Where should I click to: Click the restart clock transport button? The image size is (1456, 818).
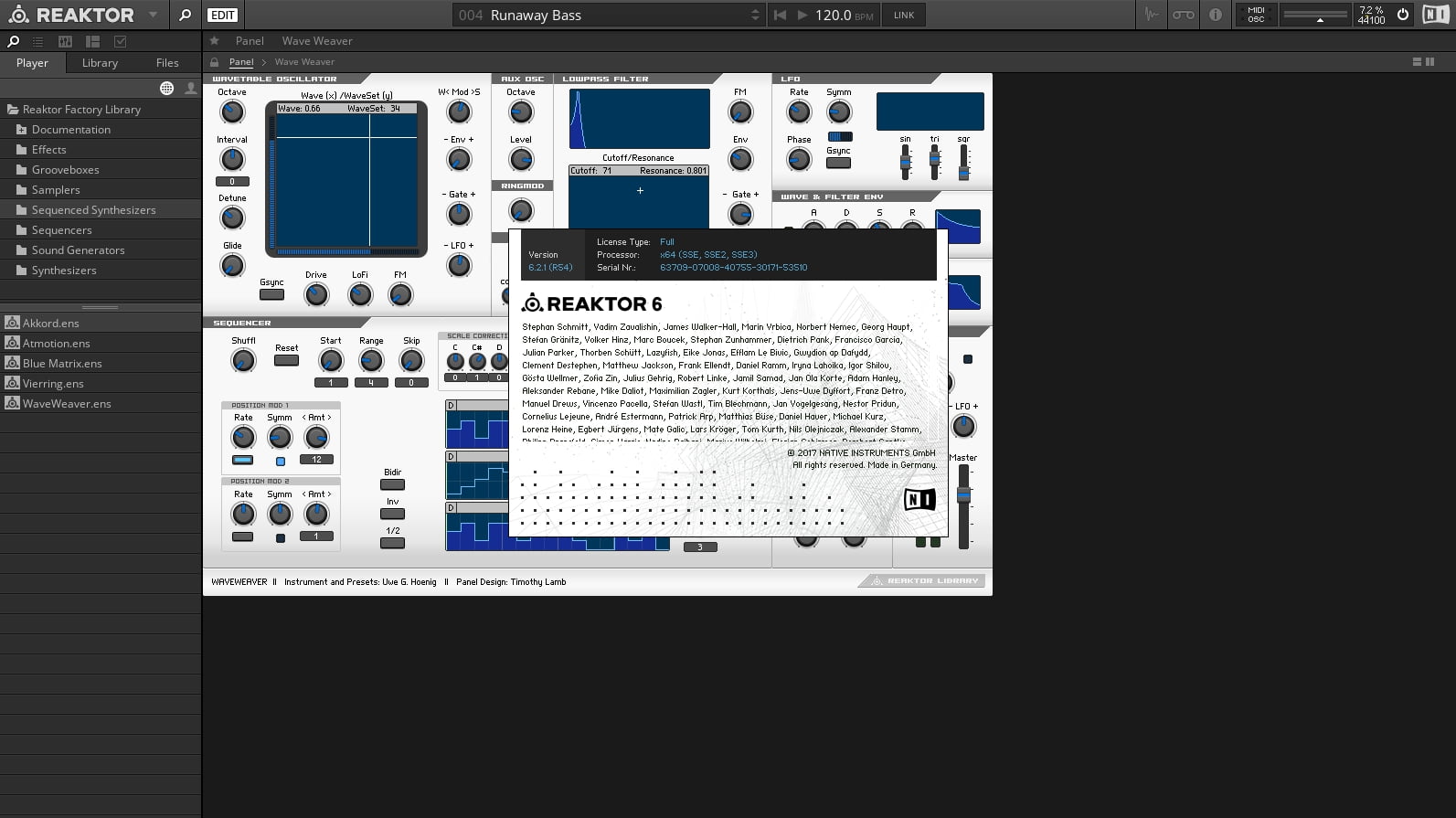coord(780,15)
